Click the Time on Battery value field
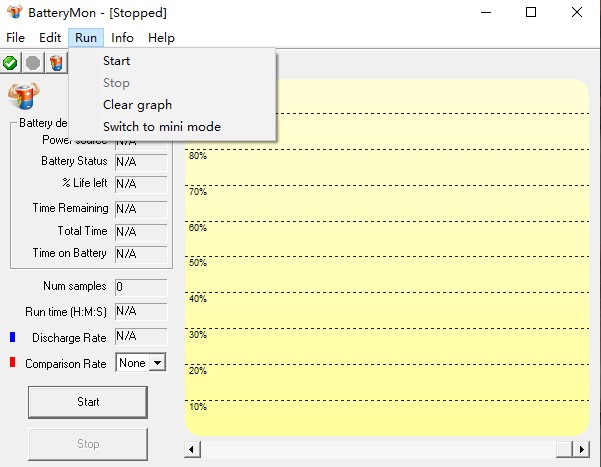Image resolution: width=601 pixels, height=467 pixels. click(141, 254)
